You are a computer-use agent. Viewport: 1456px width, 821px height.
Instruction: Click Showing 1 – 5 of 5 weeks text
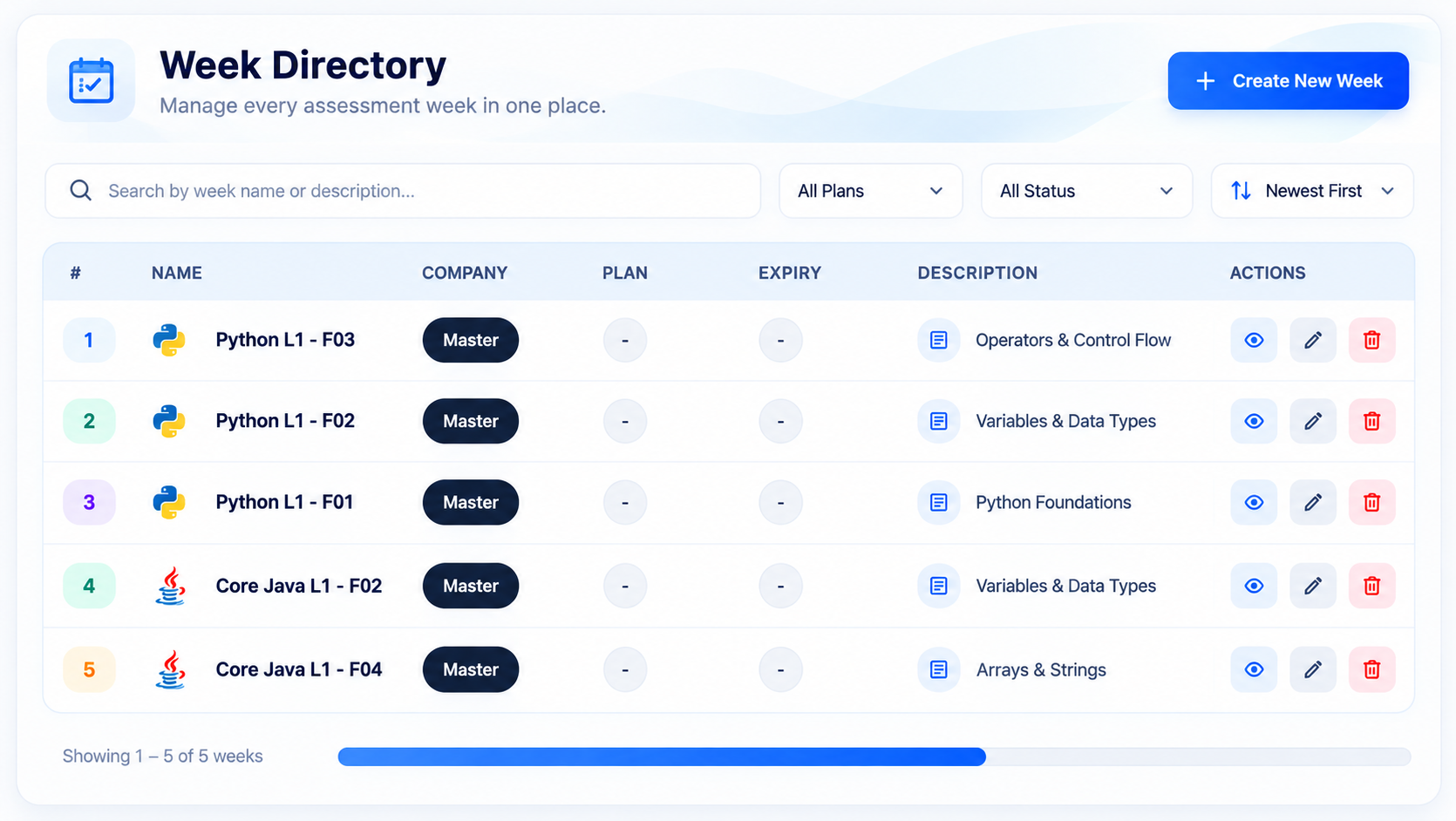click(162, 756)
